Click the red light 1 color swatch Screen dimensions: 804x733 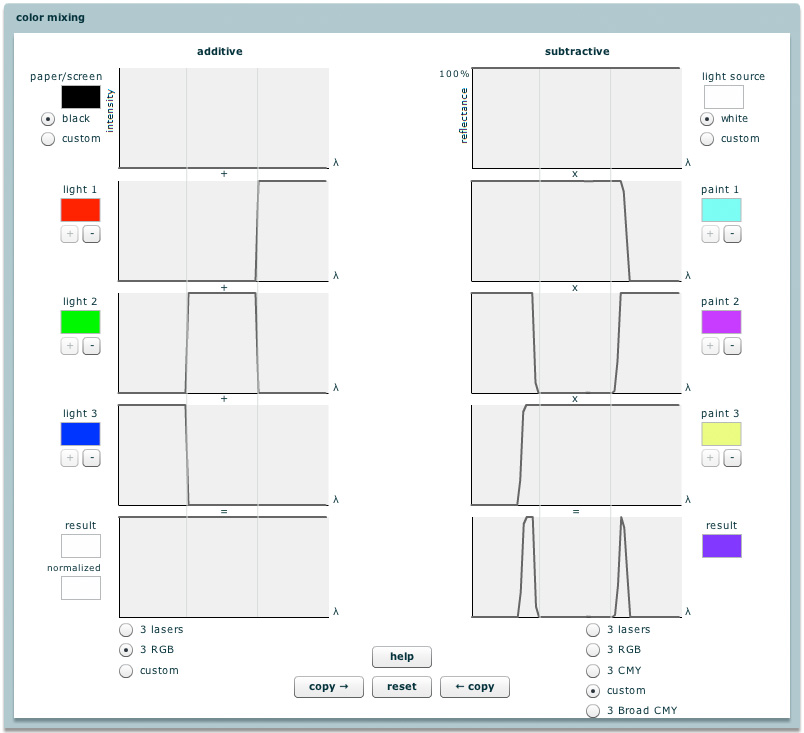pos(81,210)
